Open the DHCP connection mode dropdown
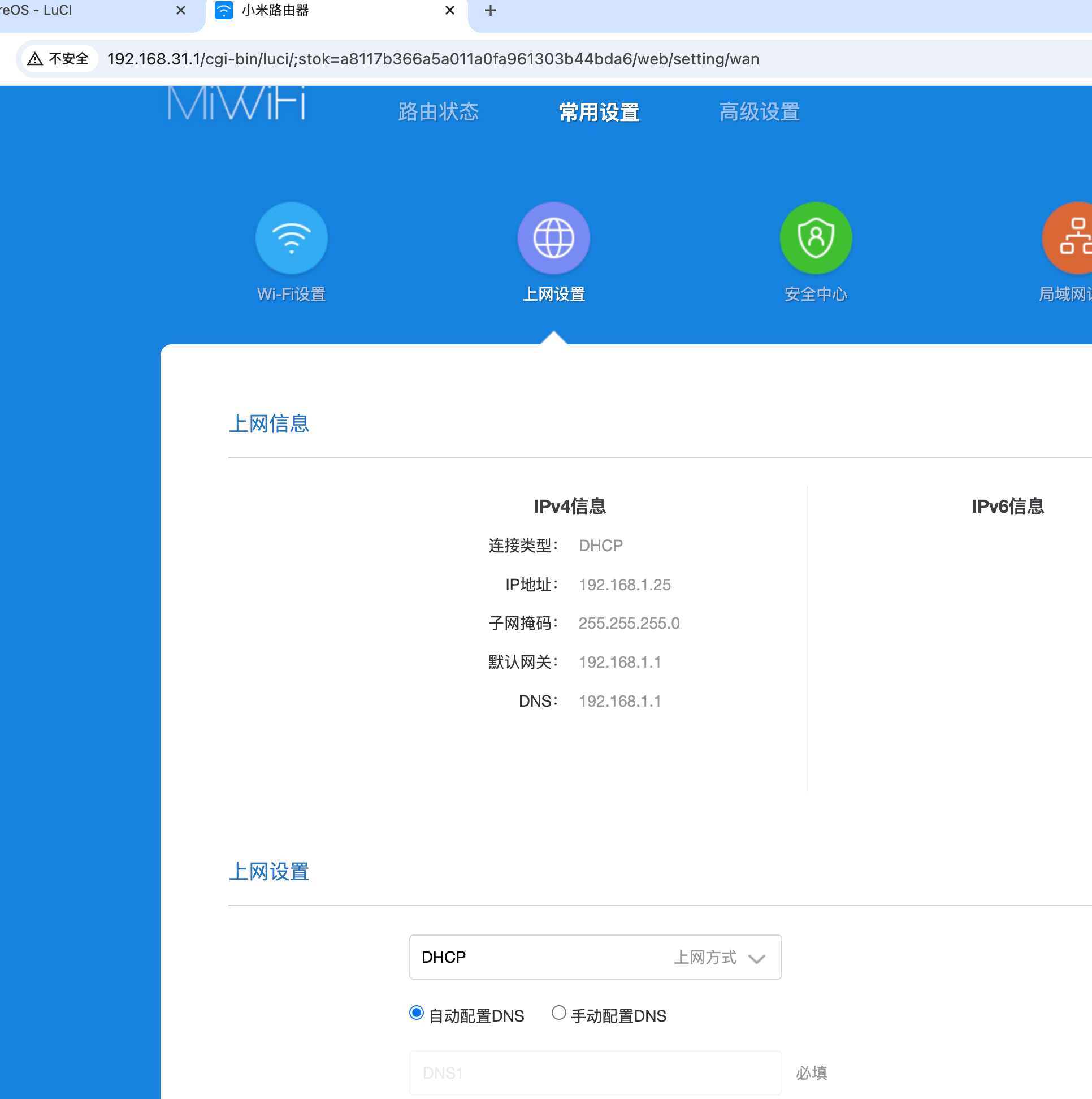Viewport: 1092px width, 1099px height. [x=569, y=957]
